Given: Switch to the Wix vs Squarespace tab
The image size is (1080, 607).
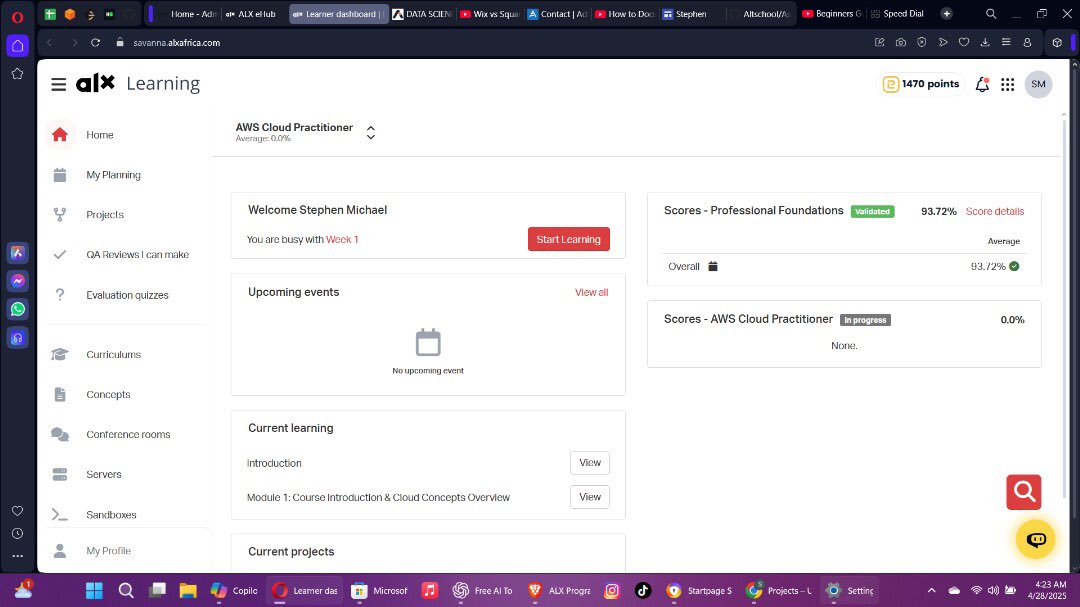Looking at the screenshot, I should click(489, 14).
